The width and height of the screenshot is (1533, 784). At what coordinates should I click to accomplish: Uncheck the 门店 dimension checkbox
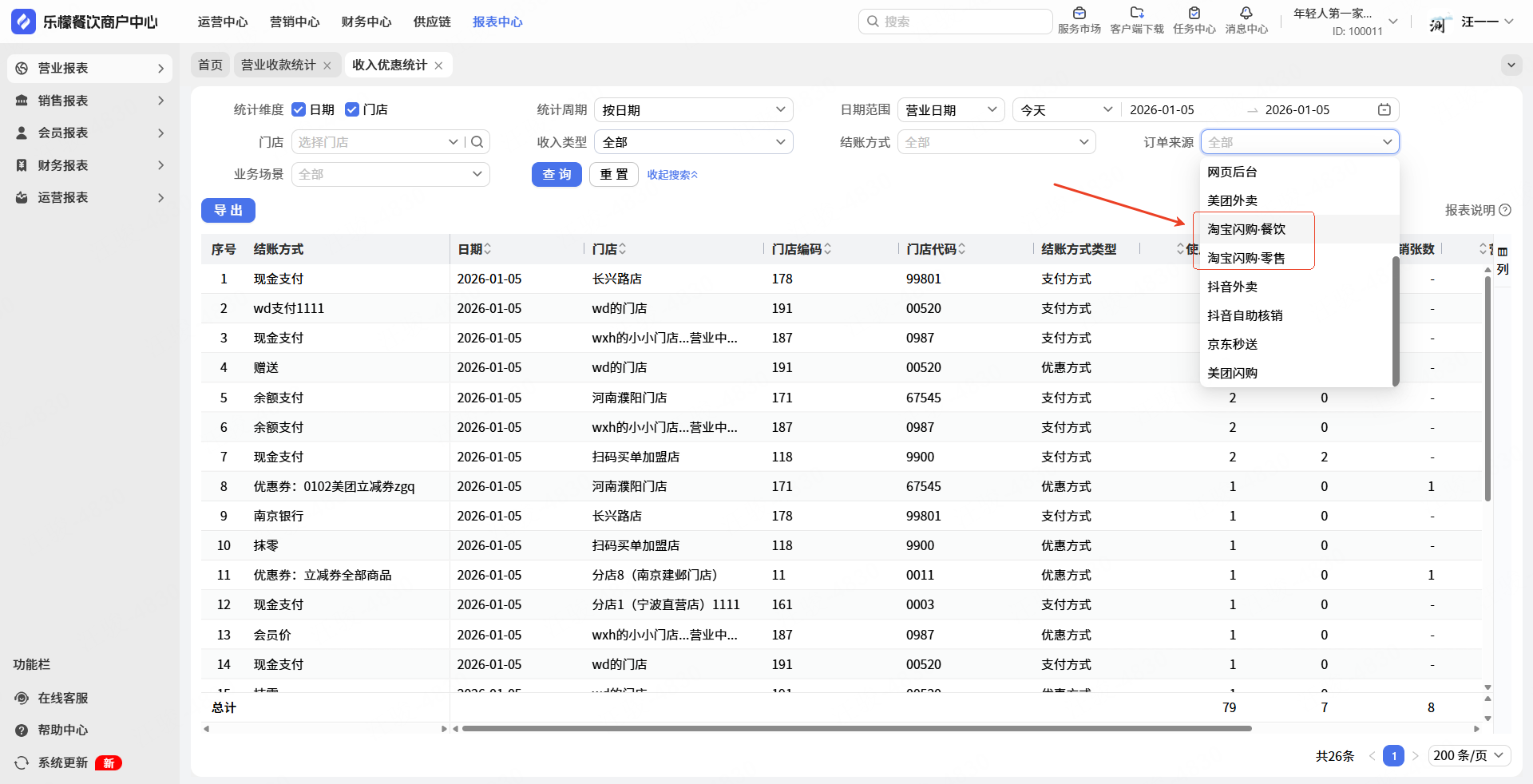[352, 110]
